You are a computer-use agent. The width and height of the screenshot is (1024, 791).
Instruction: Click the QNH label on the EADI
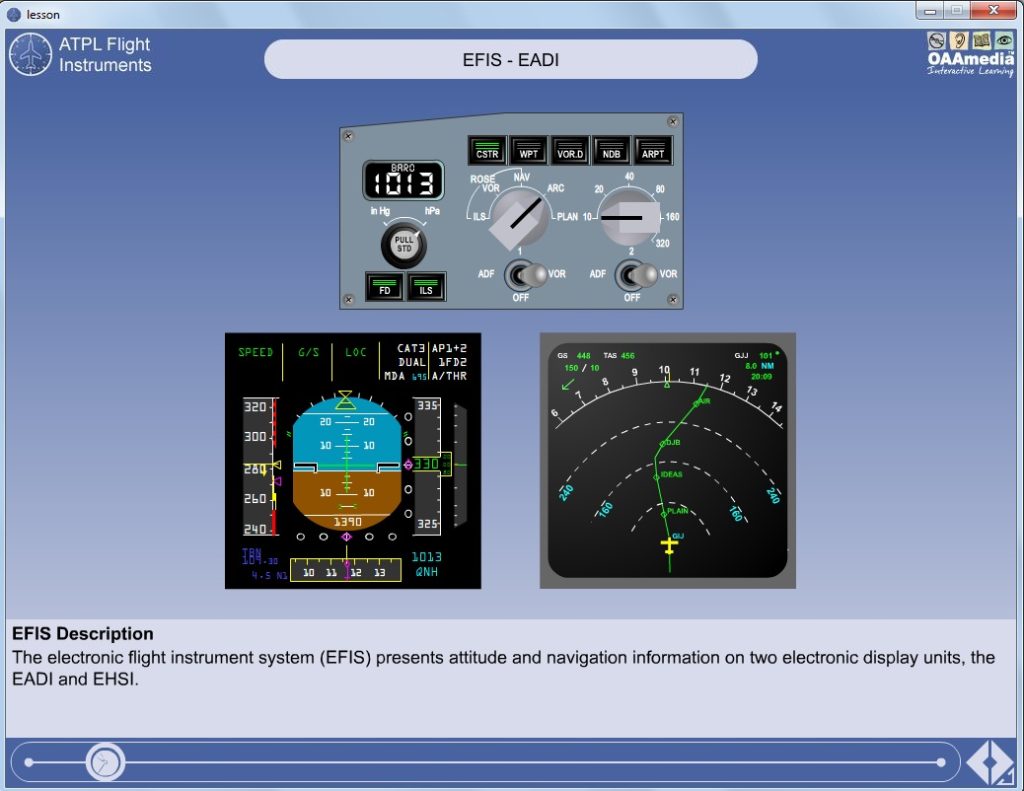point(427,572)
